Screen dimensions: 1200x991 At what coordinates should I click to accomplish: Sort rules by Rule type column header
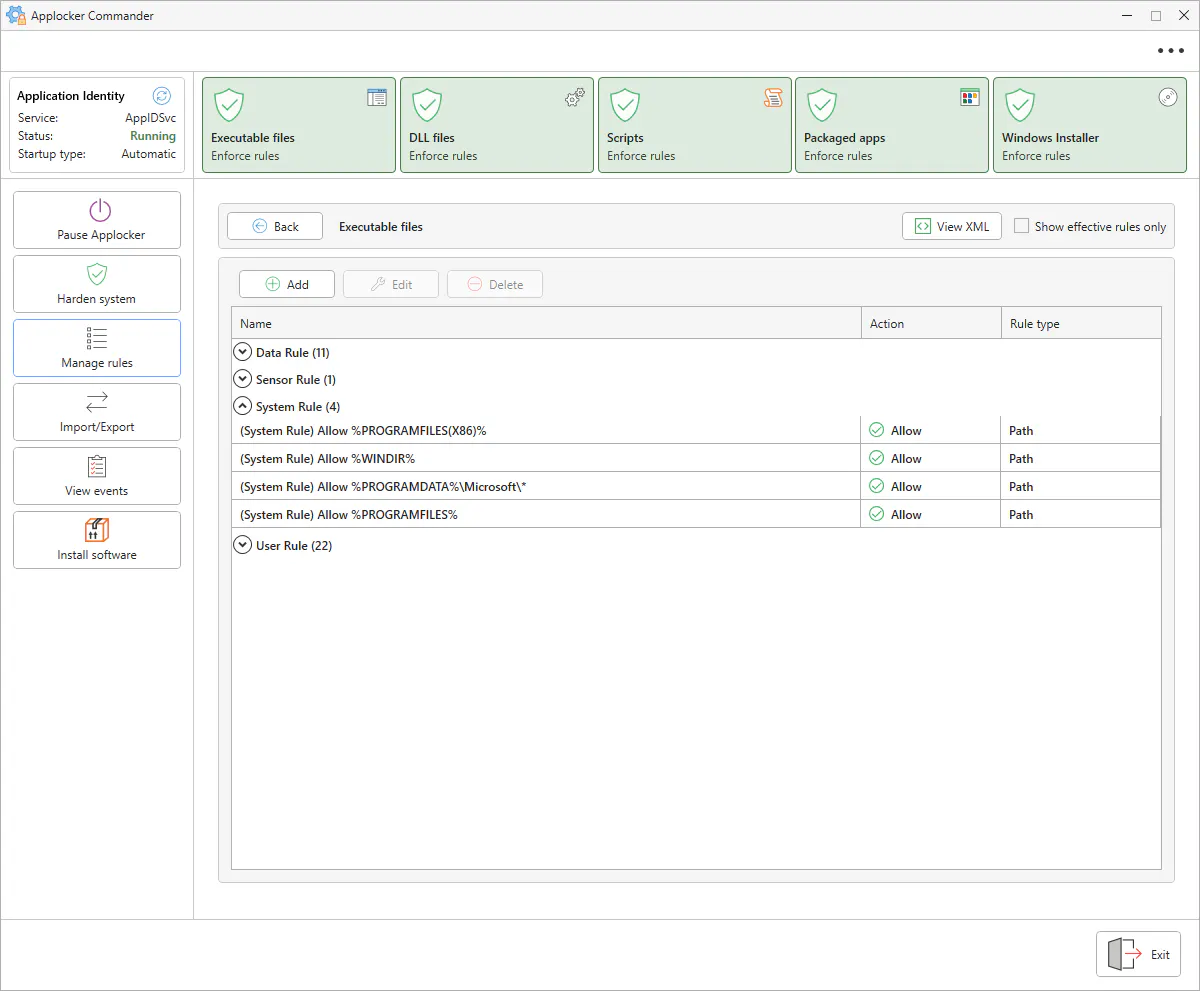pos(1081,323)
